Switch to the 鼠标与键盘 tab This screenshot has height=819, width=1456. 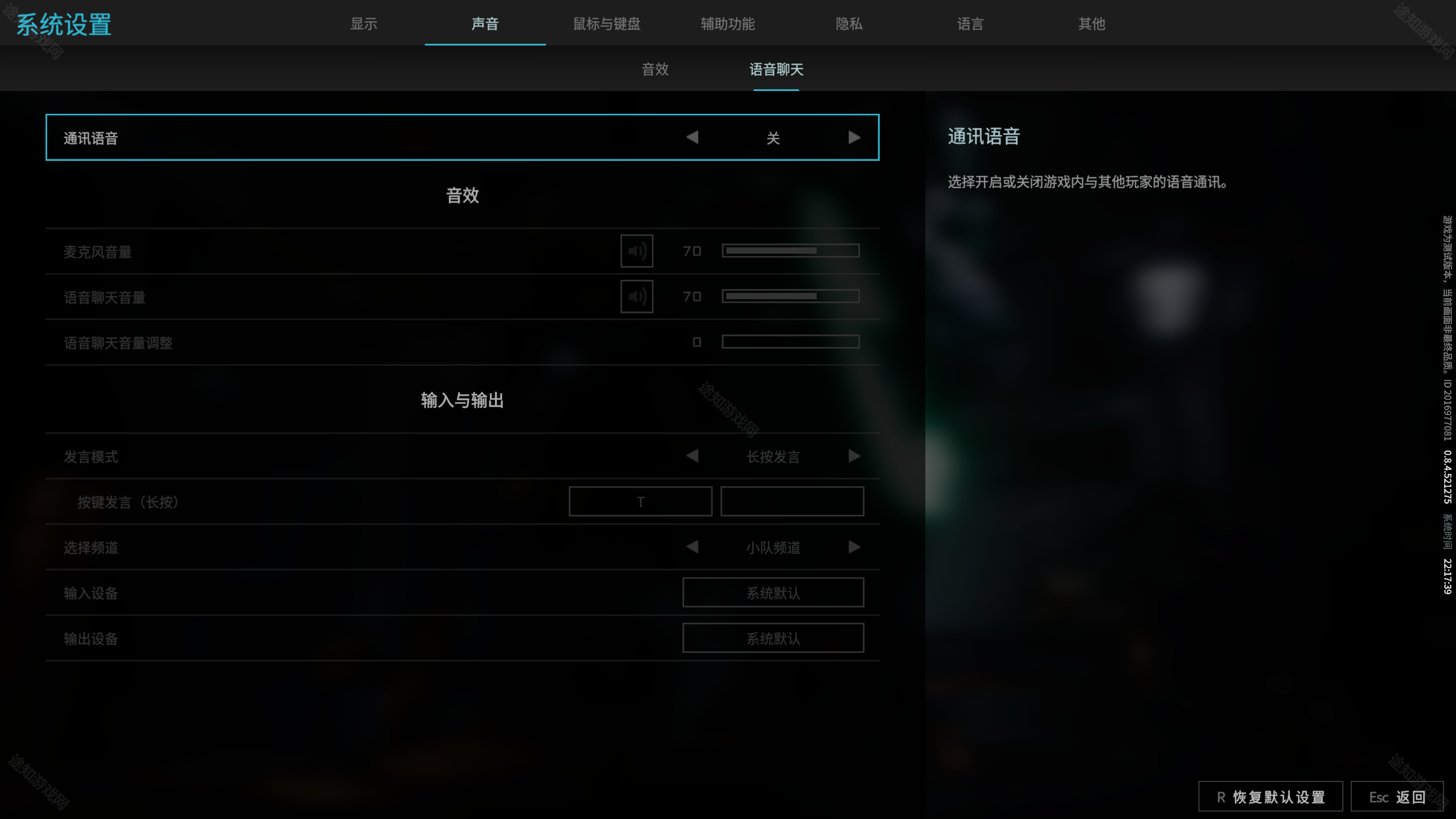pos(607,24)
